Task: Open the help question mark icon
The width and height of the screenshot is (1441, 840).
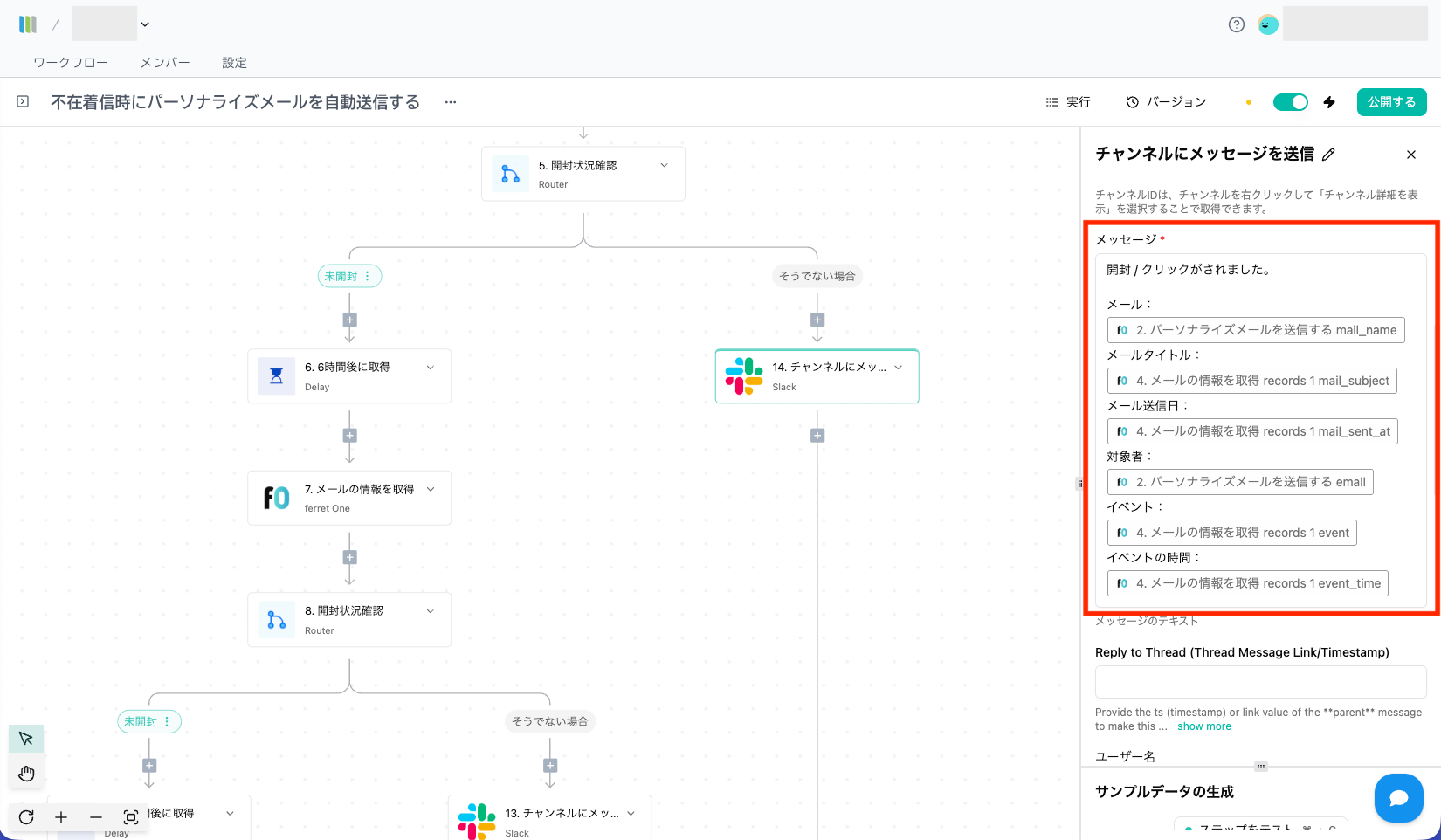Action: pyautogui.click(x=1236, y=24)
